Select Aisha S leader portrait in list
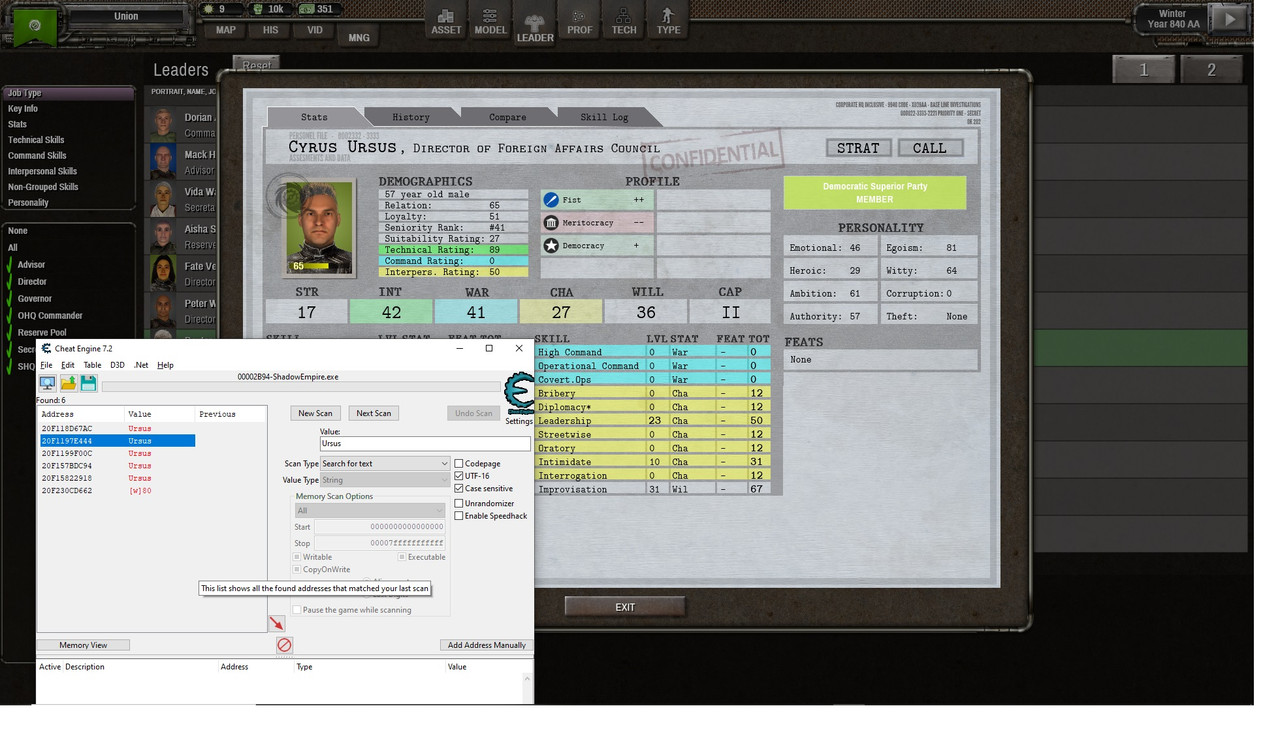Screen dimensions: 1280x742 click(x=163, y=237)
